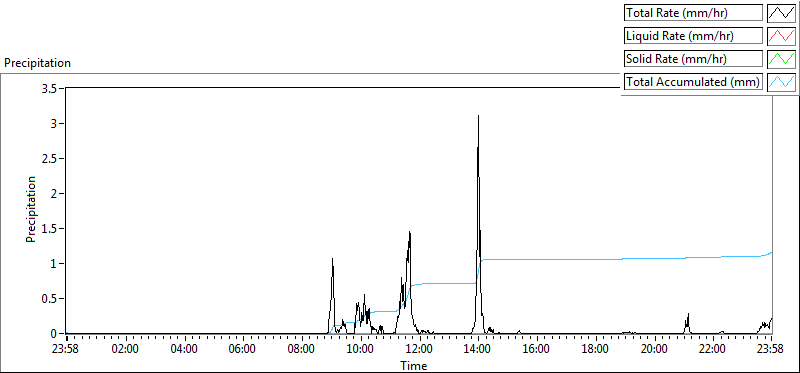Click the rate peak near 09:00

pos(332,259)
